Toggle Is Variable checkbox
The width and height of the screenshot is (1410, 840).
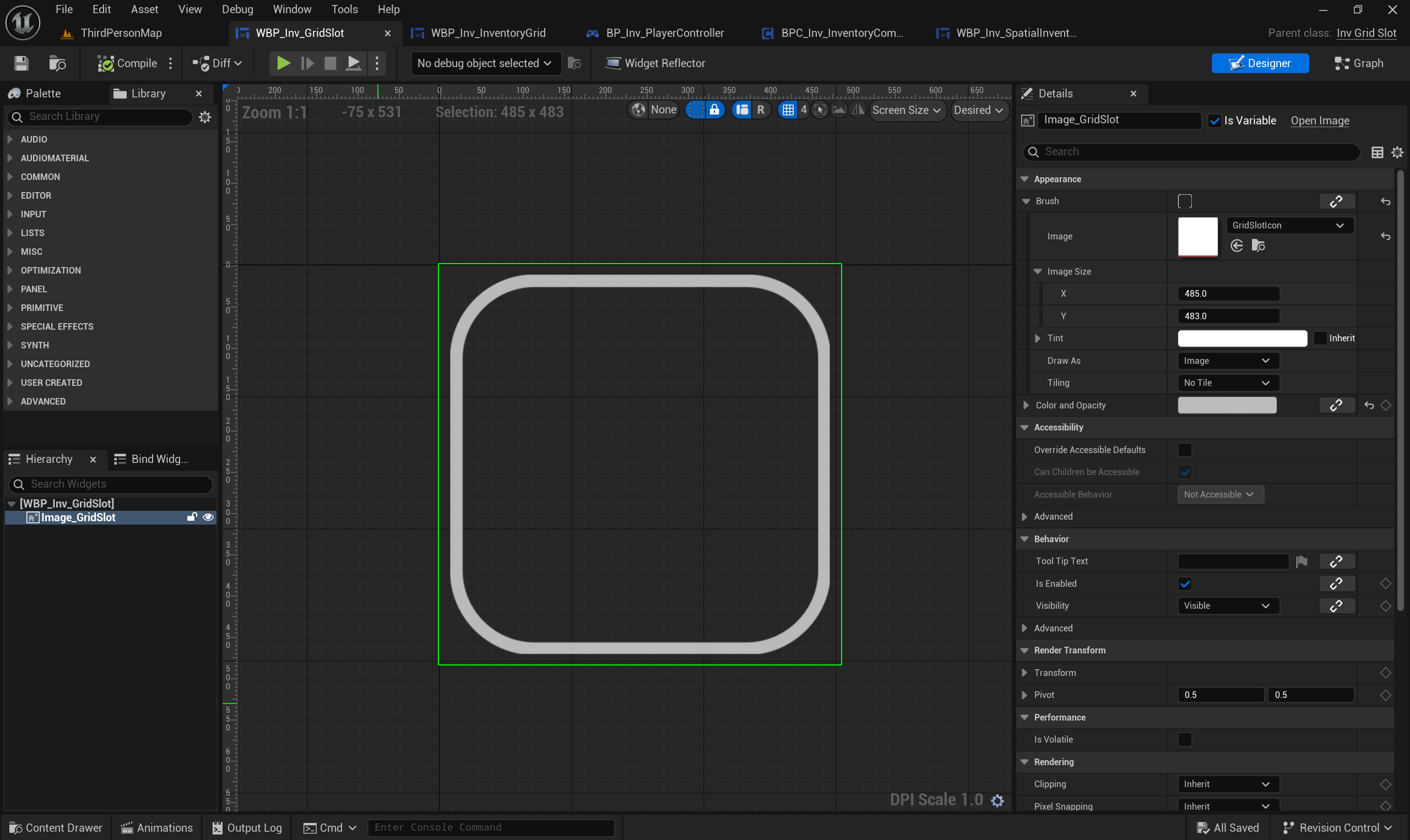point(1214,121)
